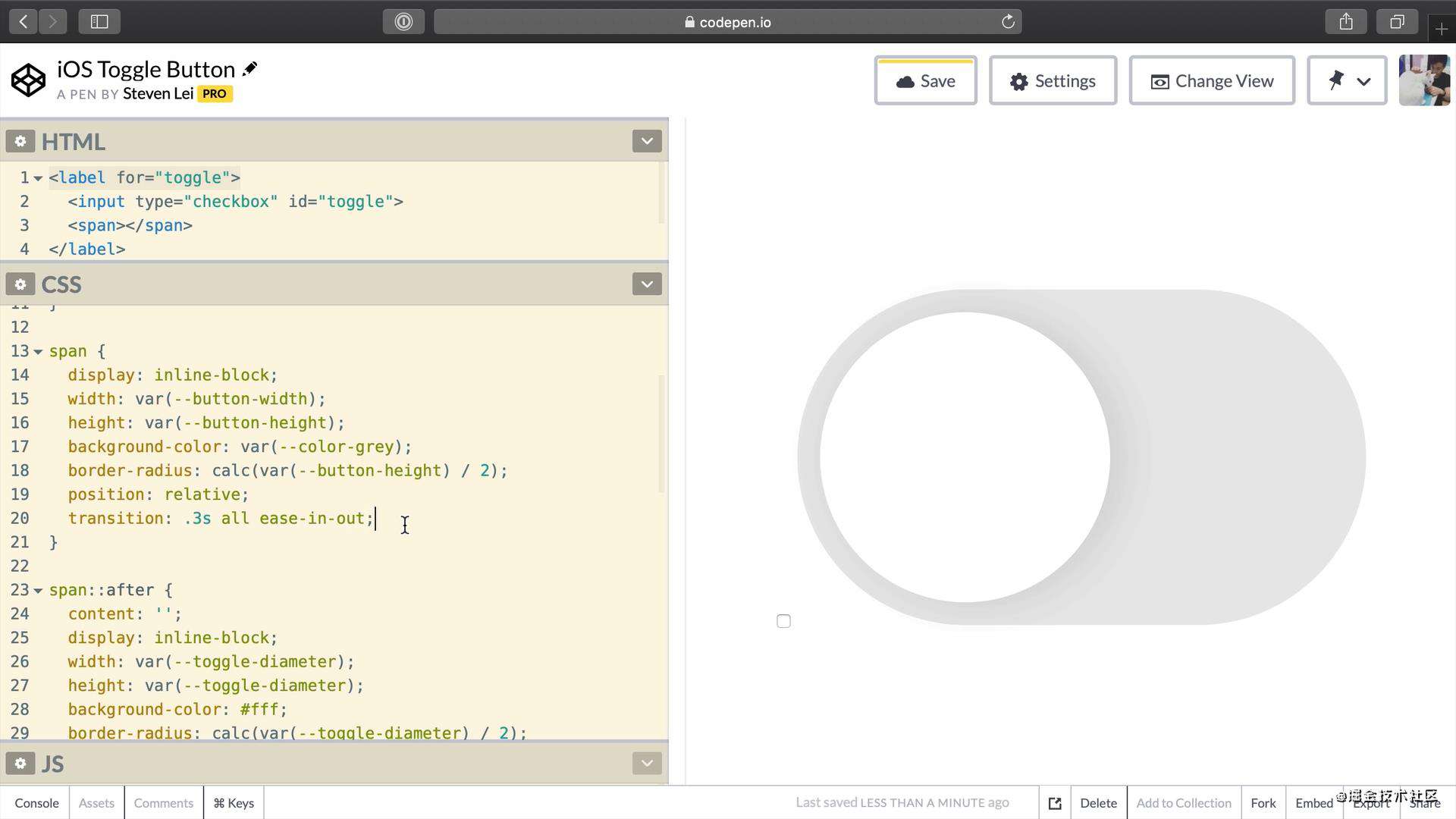Screen dimensions: 1456x819
Task: Fold HTML line 1 label tag
Action: [38, 178]
